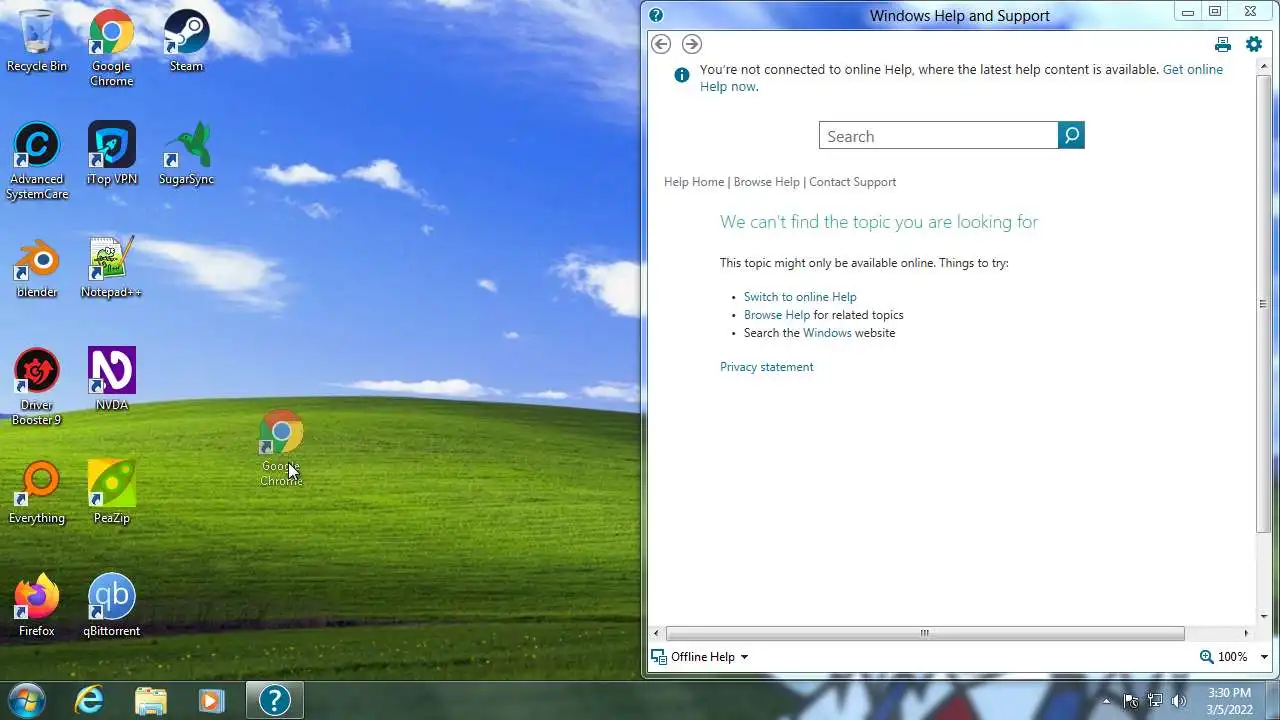1280x720 pixels.
Task: Show hidden tray icons arrow
Action: 1106,701
